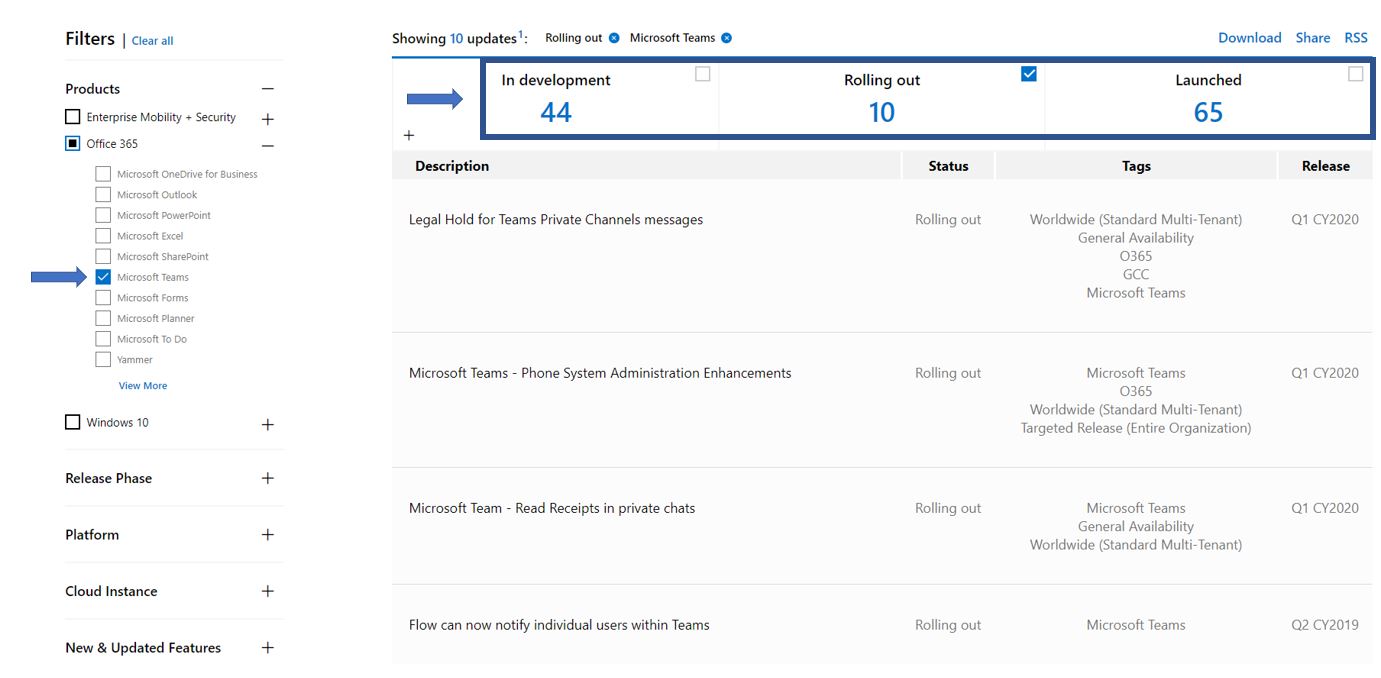
Task: Expand Enterprise Mobility + Security plus icon
Action: [267, 119]
